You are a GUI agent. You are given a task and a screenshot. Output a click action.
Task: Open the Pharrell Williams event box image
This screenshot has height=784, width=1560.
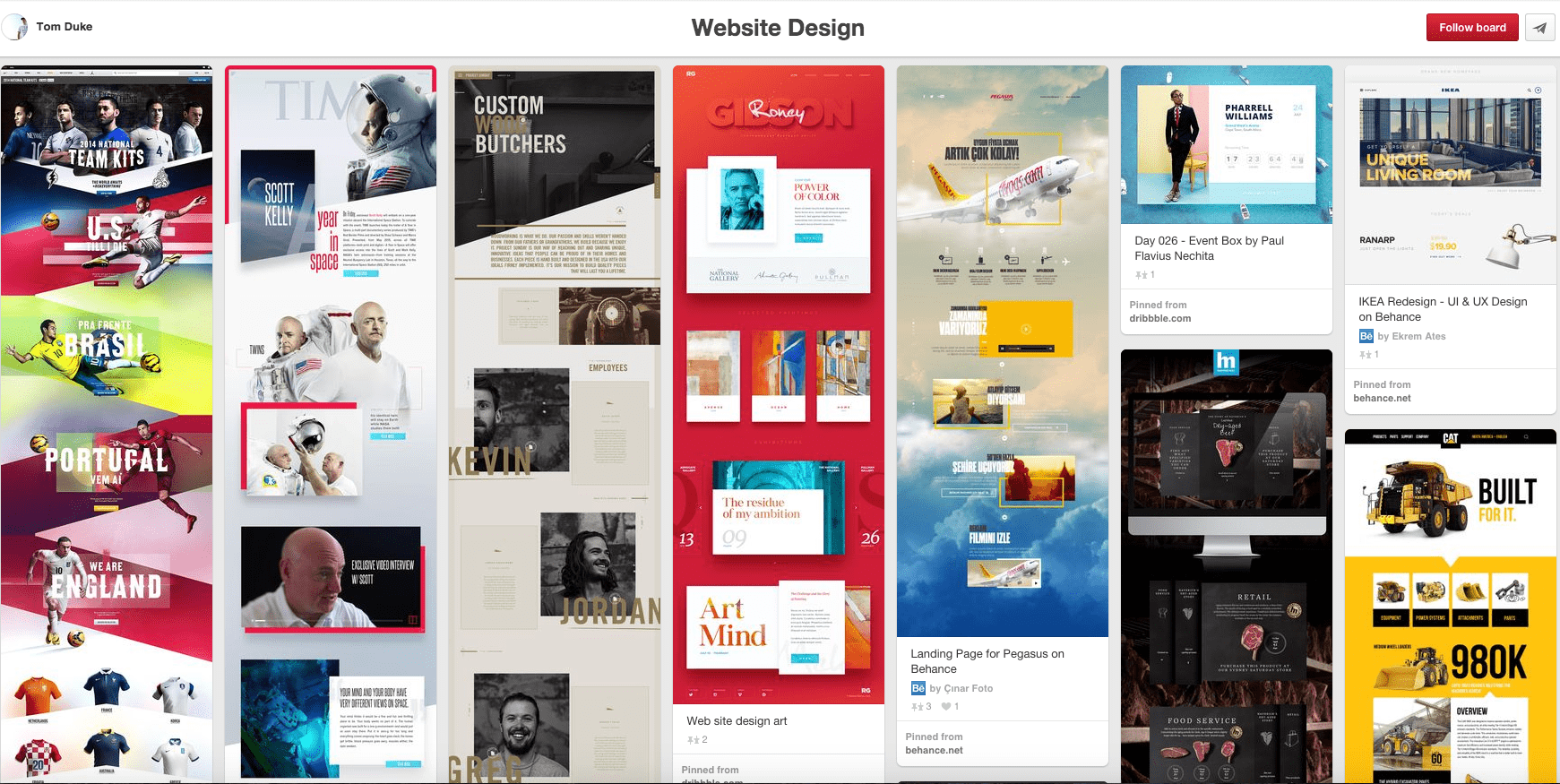click(x=1227, y=144)
